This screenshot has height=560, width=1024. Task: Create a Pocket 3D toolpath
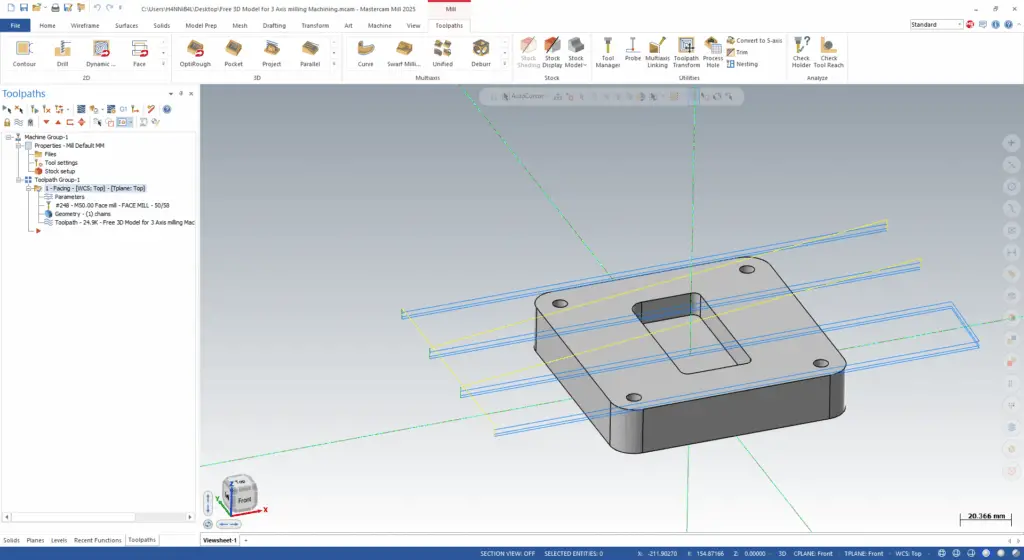pyautogui.click(x=233, y=54)
